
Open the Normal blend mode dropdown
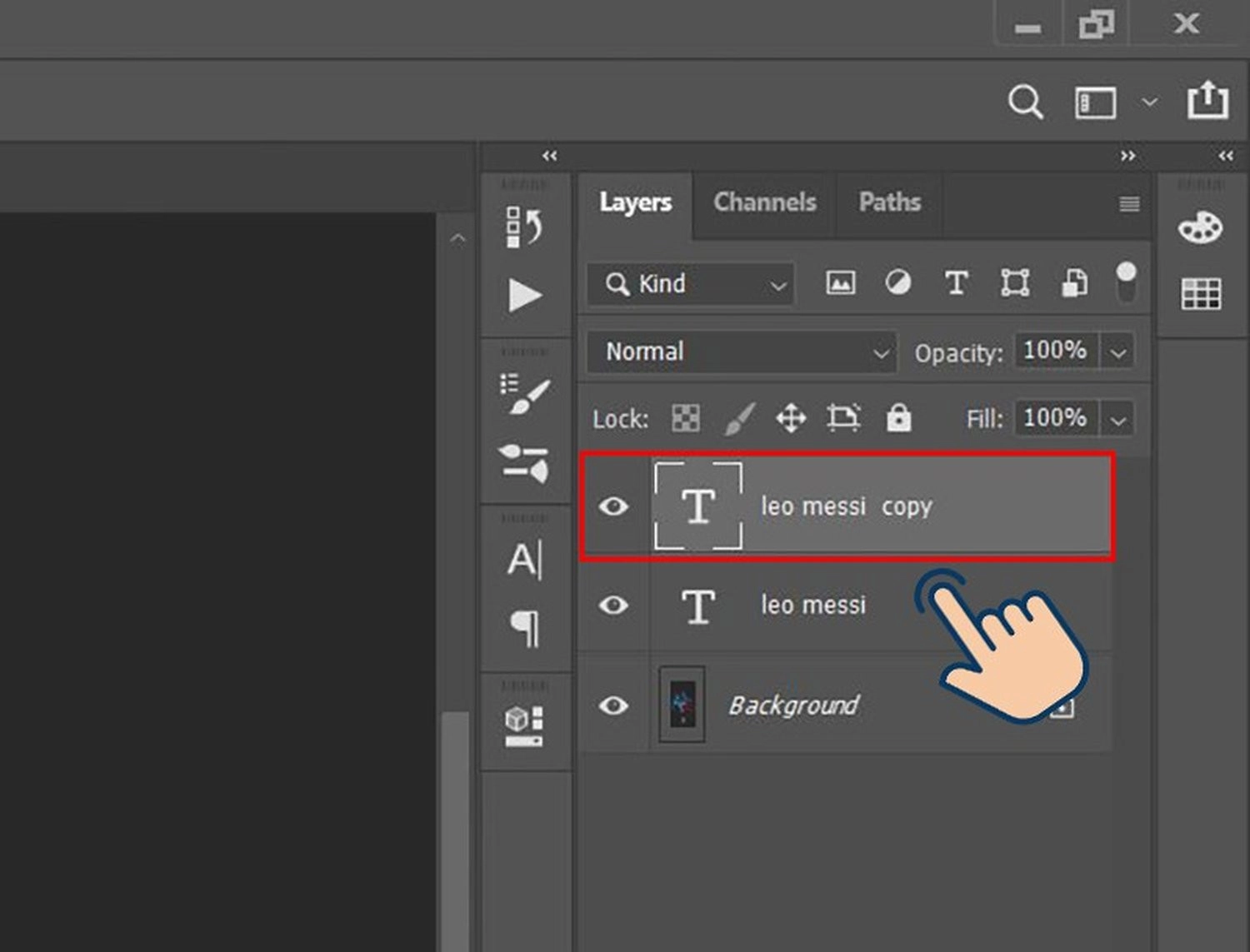pyautogui.click(x=742, y=351)
